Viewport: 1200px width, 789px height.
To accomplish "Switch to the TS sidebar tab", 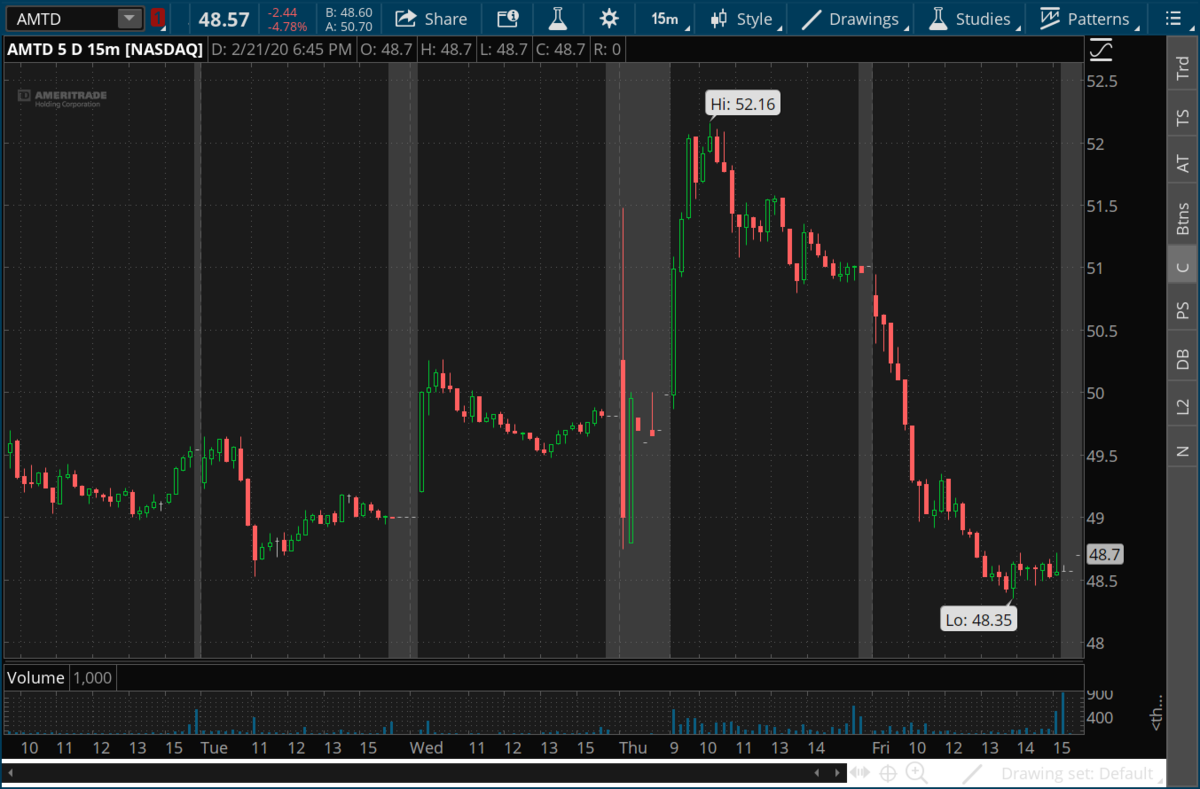I will [x=1183, y=119].
